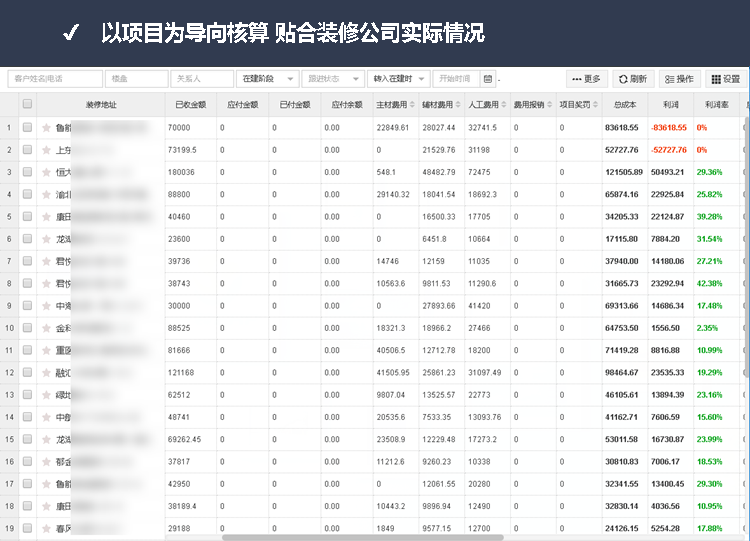Open the 跟进状态 status dropdown
Viewport: 750px width, 541px height.
point(333,79)
